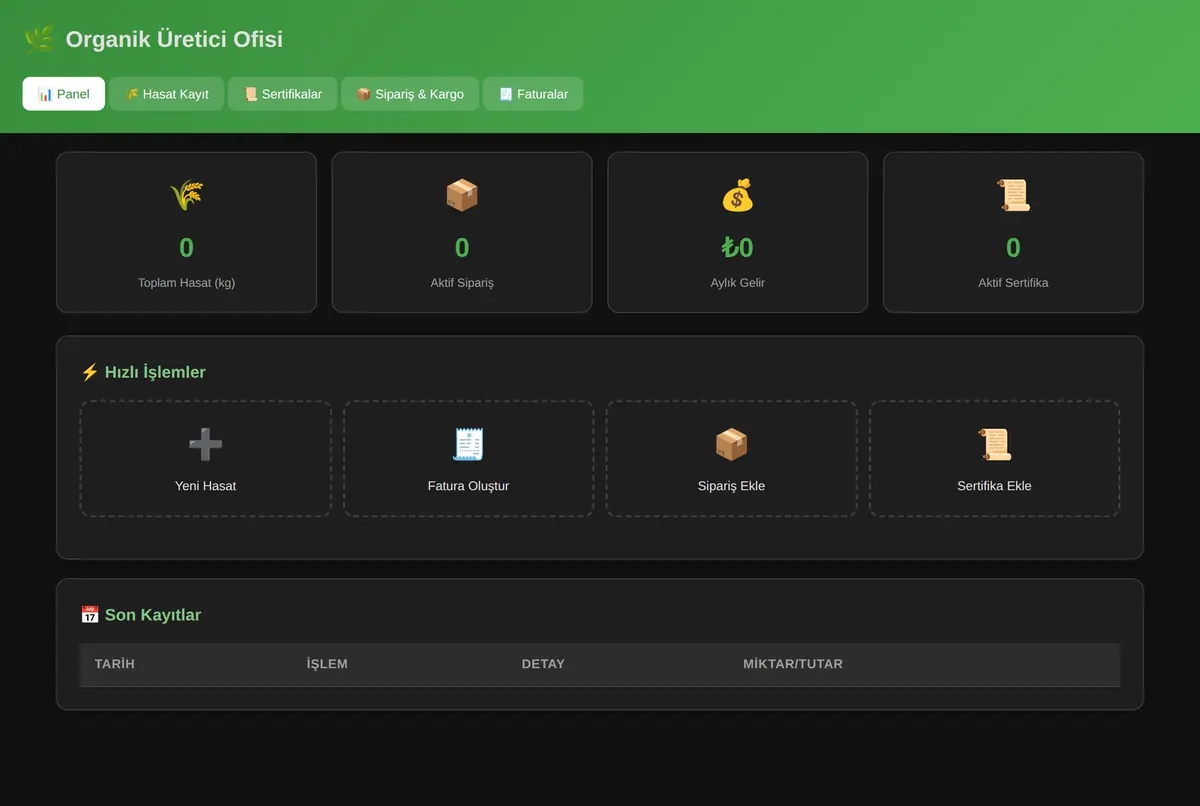
Task: Click the Organik Üretici Ofisi title
Action: pos(174,39)
